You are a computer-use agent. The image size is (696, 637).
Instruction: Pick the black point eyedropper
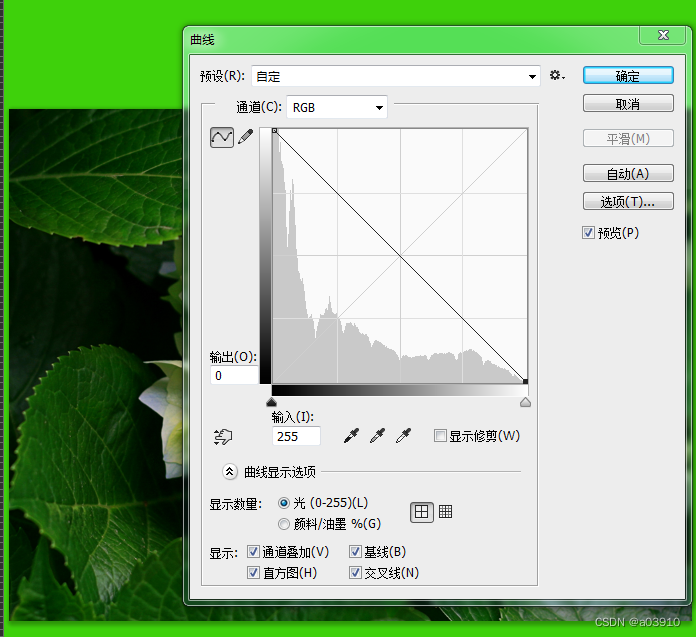(x=351, y=435)
